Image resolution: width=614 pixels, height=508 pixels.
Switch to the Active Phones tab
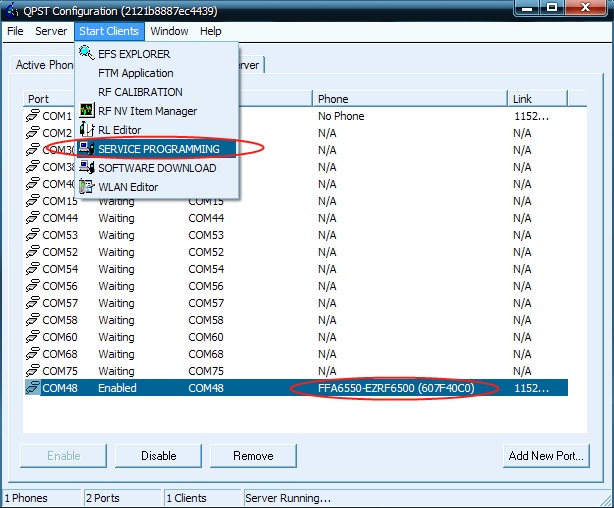click(43, 65)
